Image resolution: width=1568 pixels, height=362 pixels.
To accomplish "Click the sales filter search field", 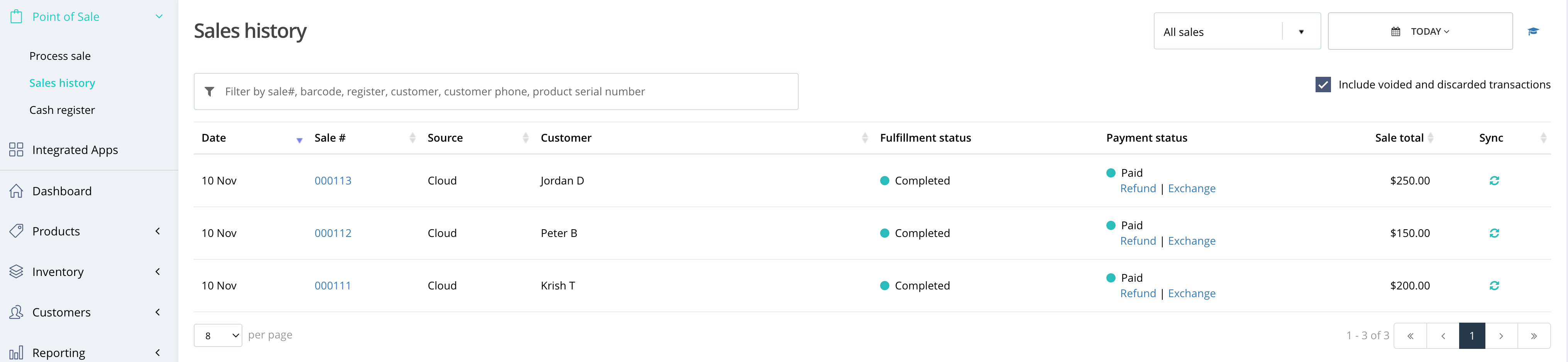I will coord(496,92).
